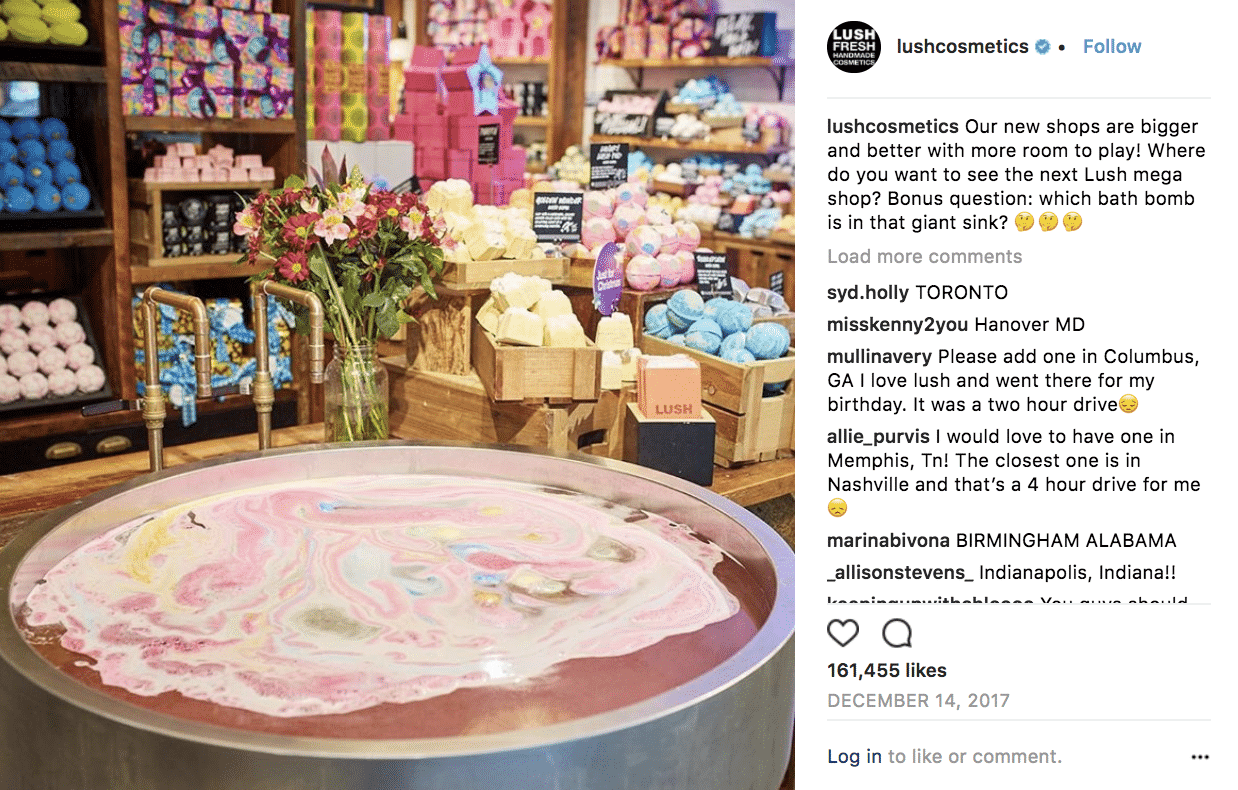View _allisonstevens_ profile

(x=900, y=573)
